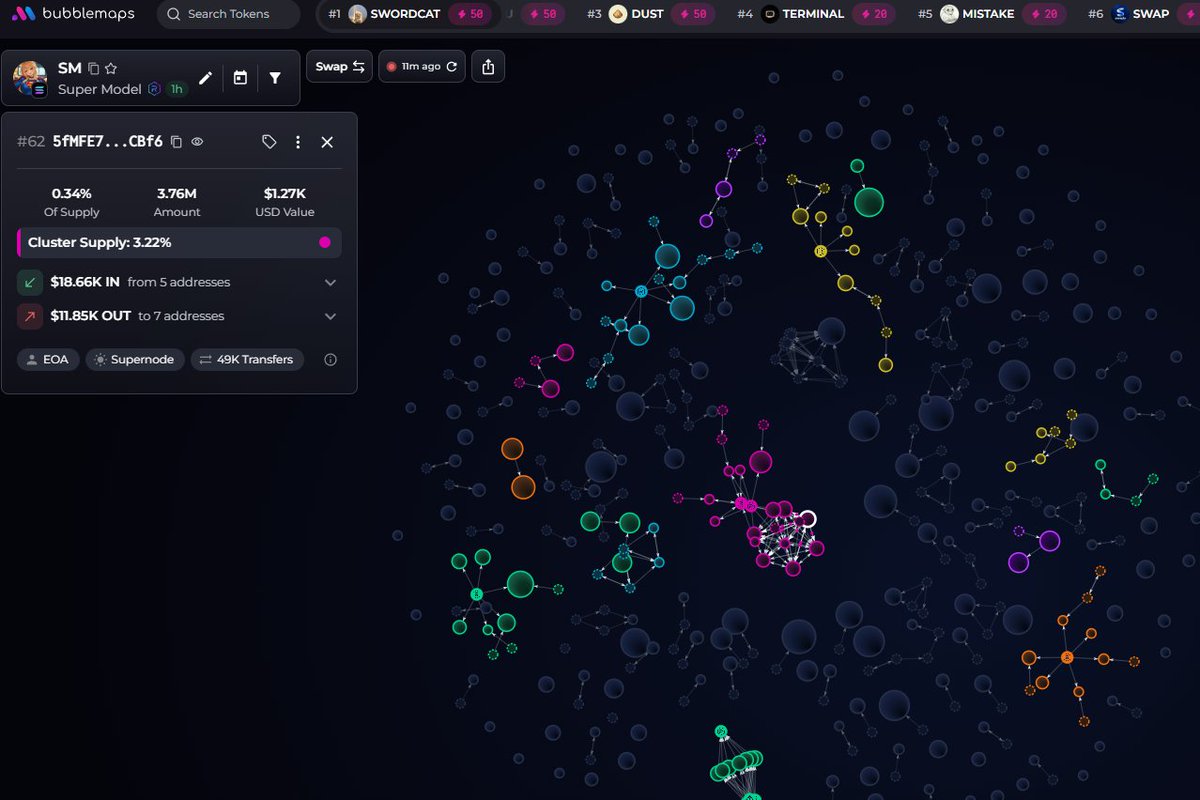This screenshot has width=1200, height=800.
Task: Copy wallet address 5fMFE7...CBf6
Action: point(176,142)
